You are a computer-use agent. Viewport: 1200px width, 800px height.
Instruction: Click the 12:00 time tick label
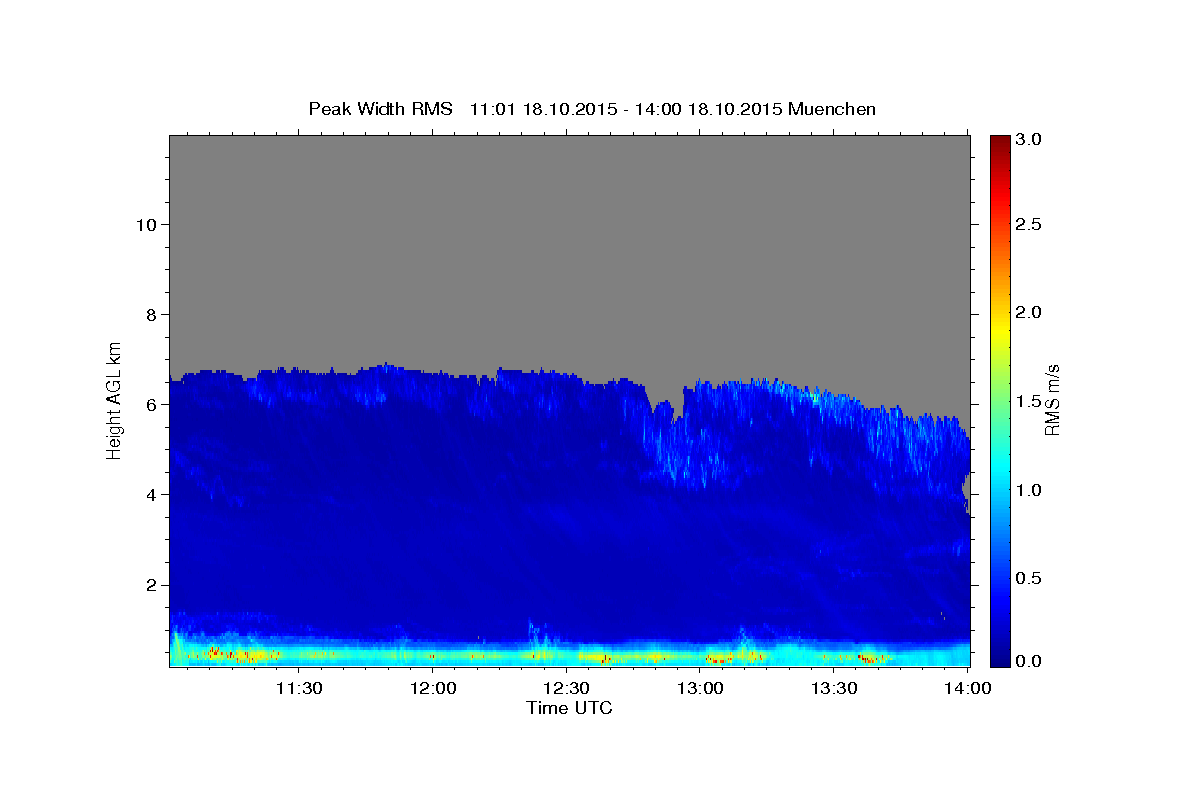click(x=433, y=688)
